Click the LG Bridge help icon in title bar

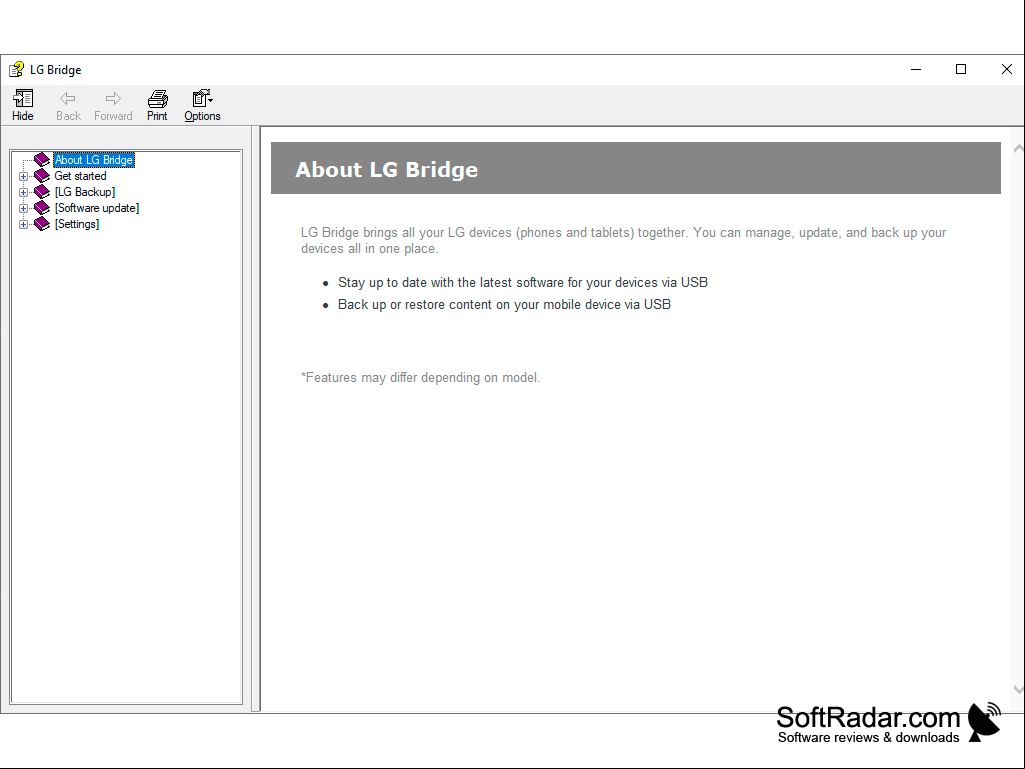point(16,69)
